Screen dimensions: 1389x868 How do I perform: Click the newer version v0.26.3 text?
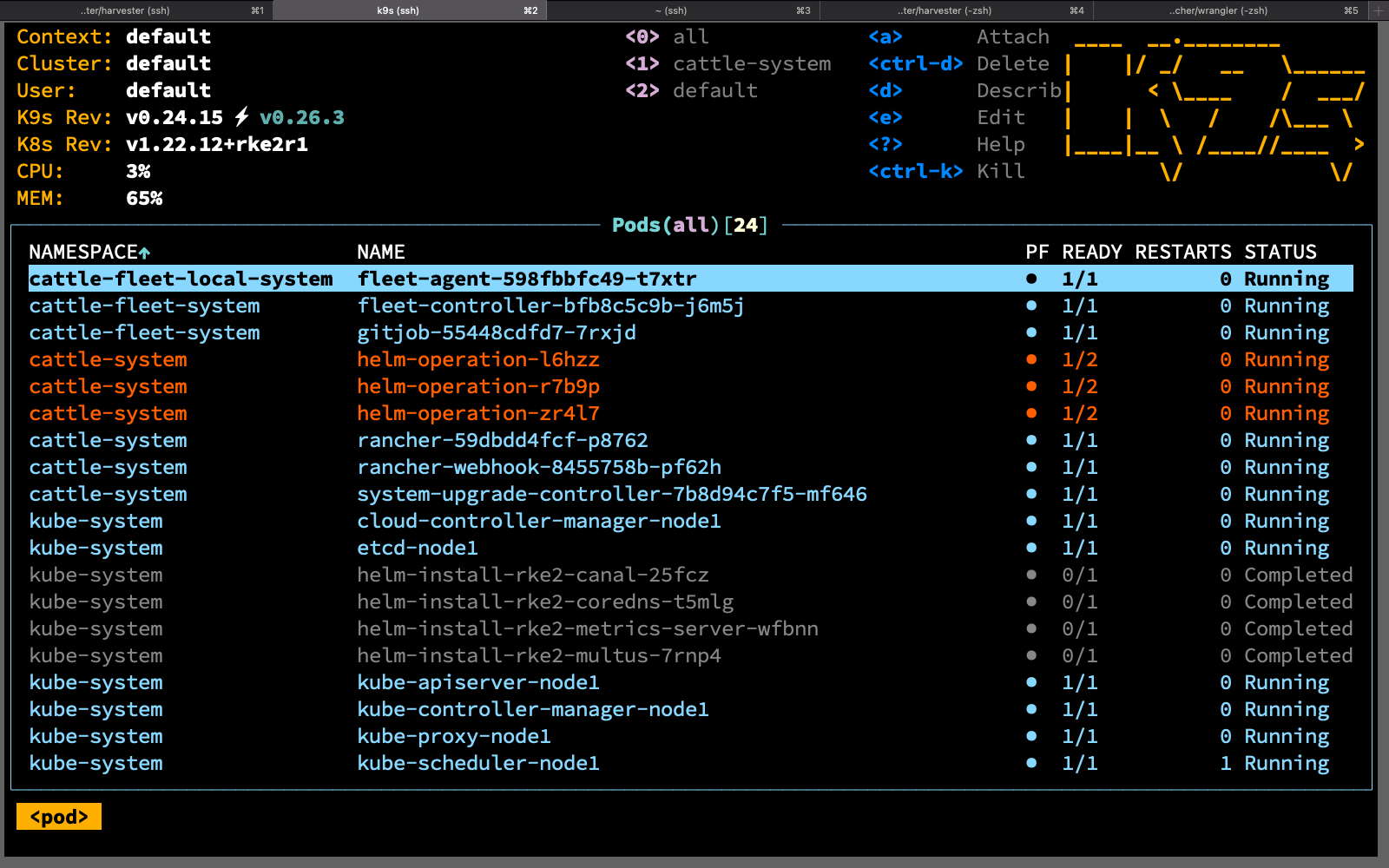(x=302, y=117)
